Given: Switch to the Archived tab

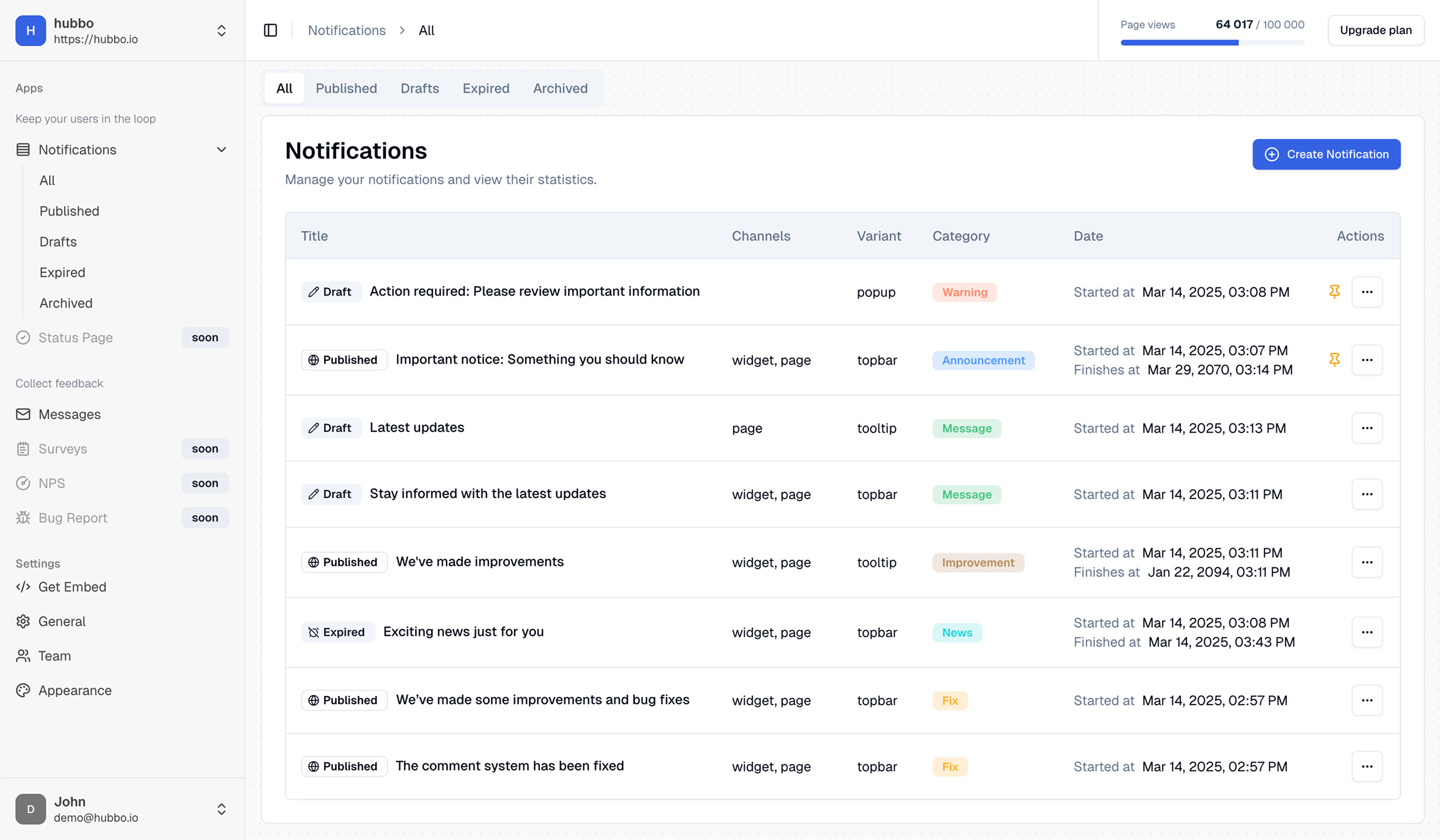Looking at the screenshot, I should [560, 89].
